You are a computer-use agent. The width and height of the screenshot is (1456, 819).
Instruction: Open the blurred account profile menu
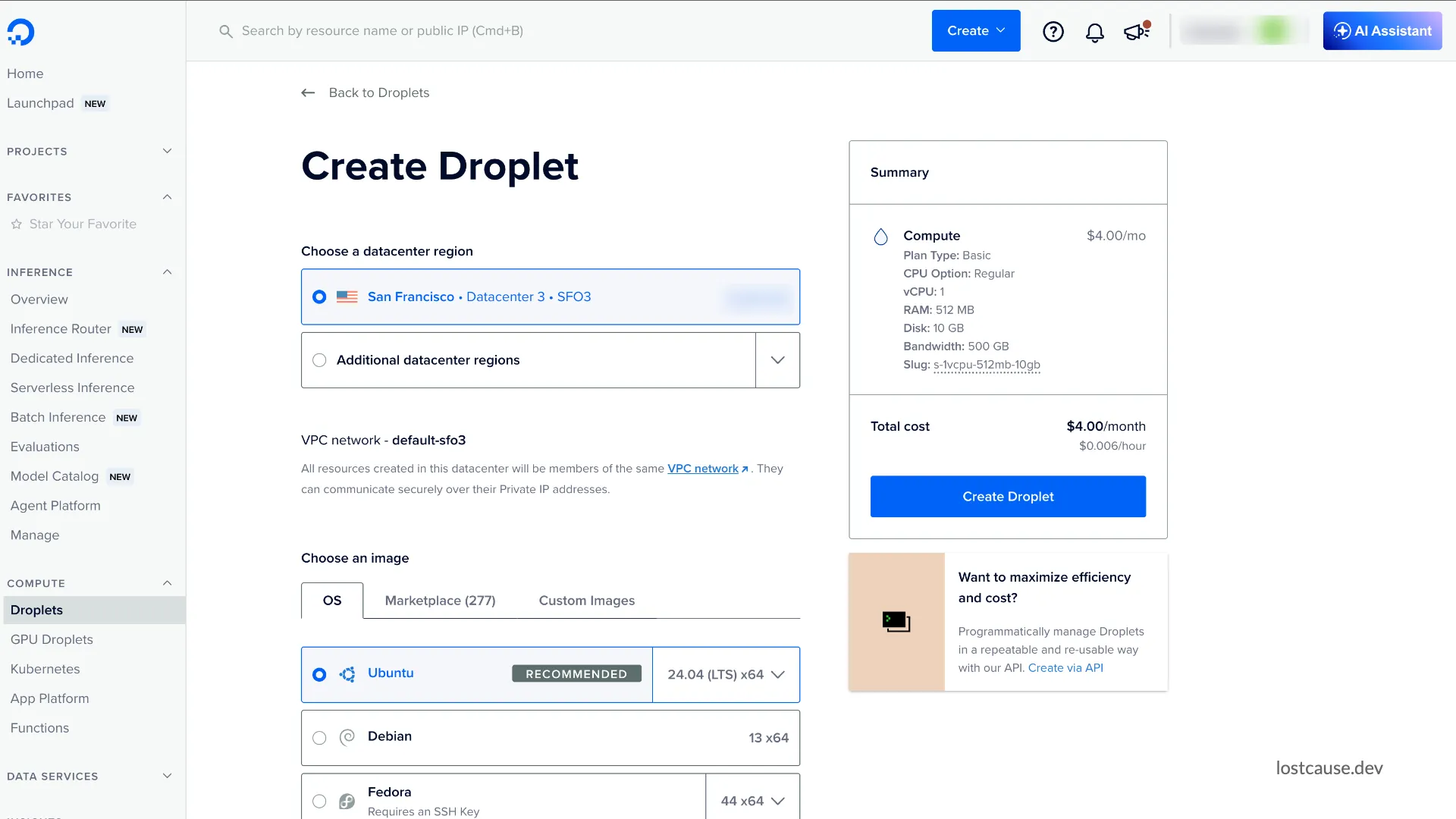click(x=1244, y=31)
